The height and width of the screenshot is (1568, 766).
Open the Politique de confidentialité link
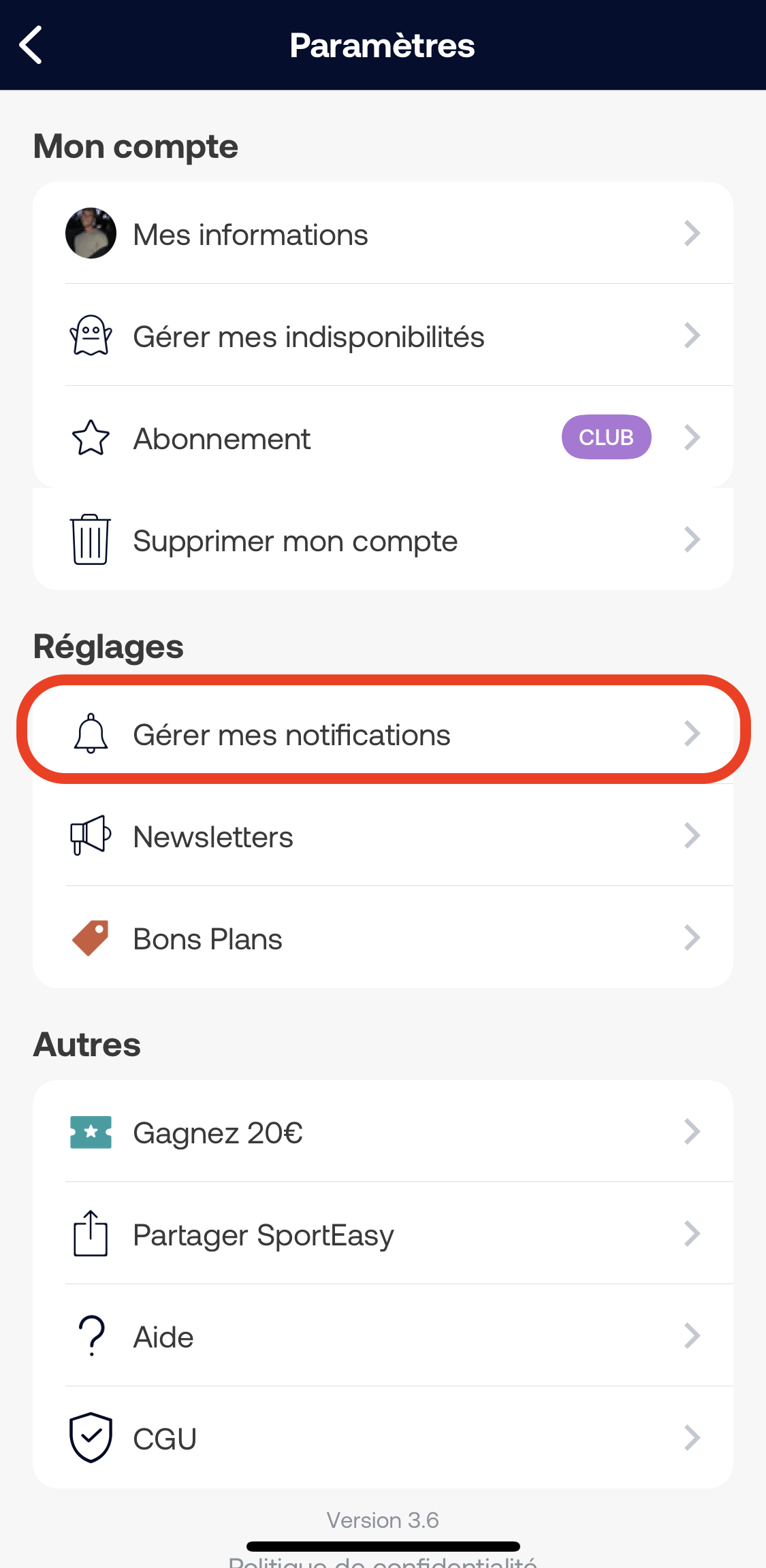click(383, 1561)
